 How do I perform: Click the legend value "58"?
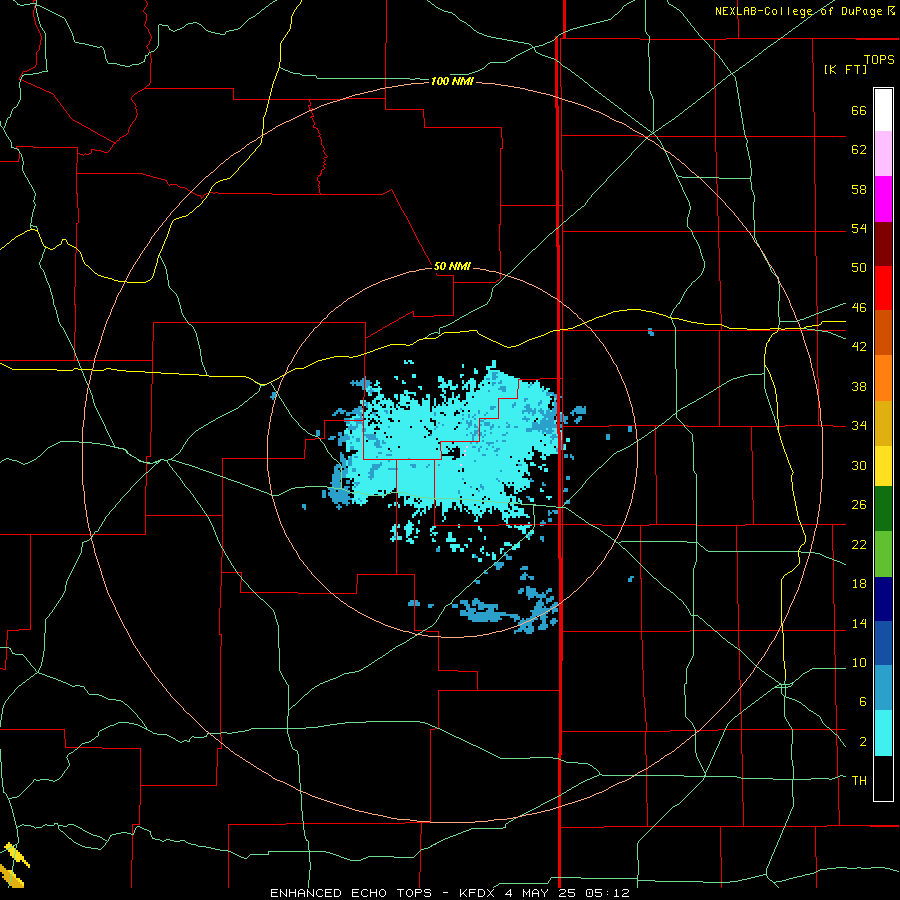[x=859, y=189]
